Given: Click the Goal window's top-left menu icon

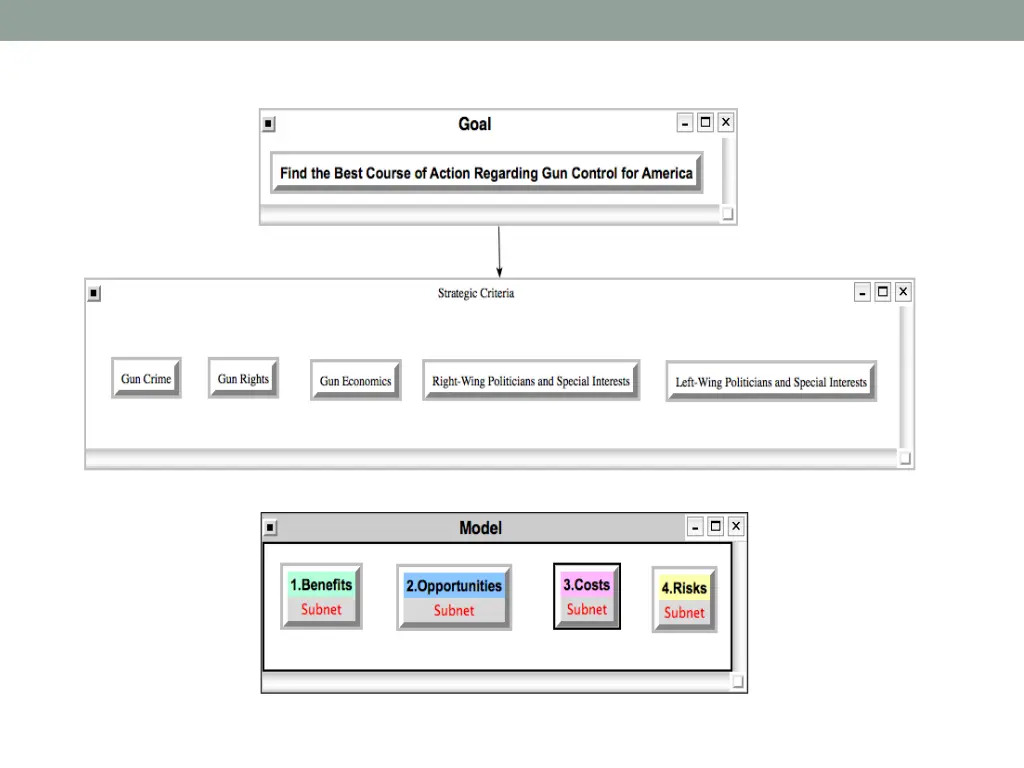Looking at the screenshot, I should coord(268,125).
